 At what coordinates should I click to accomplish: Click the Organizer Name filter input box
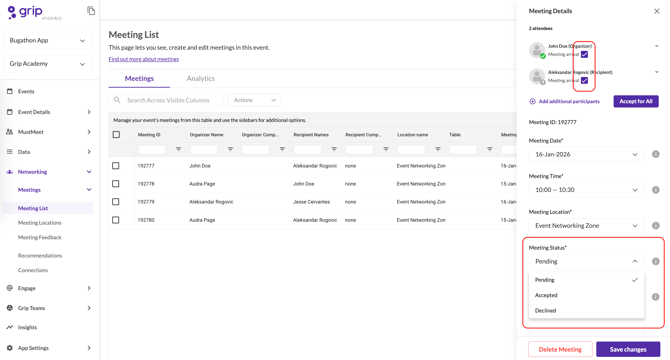coord(204,149)
